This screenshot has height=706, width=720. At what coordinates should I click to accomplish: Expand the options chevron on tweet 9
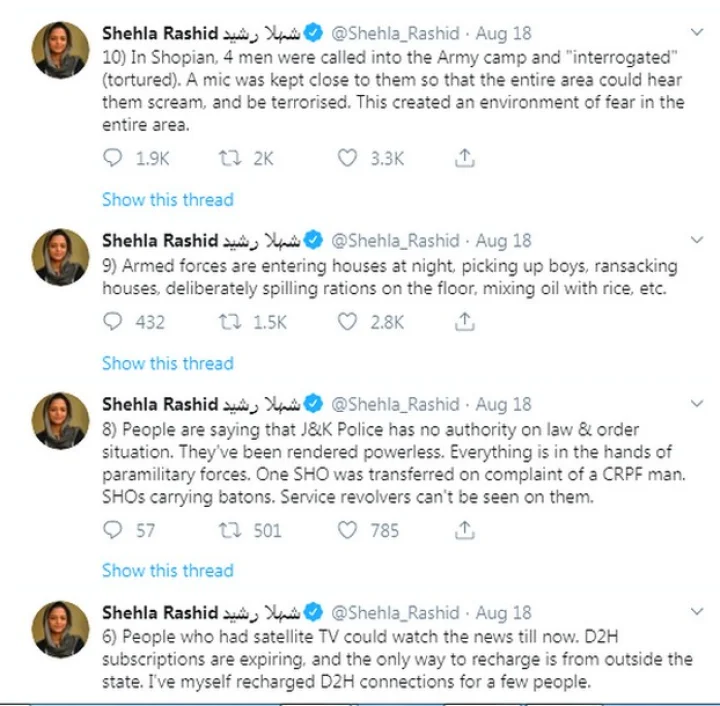click(x=697, y=240)
